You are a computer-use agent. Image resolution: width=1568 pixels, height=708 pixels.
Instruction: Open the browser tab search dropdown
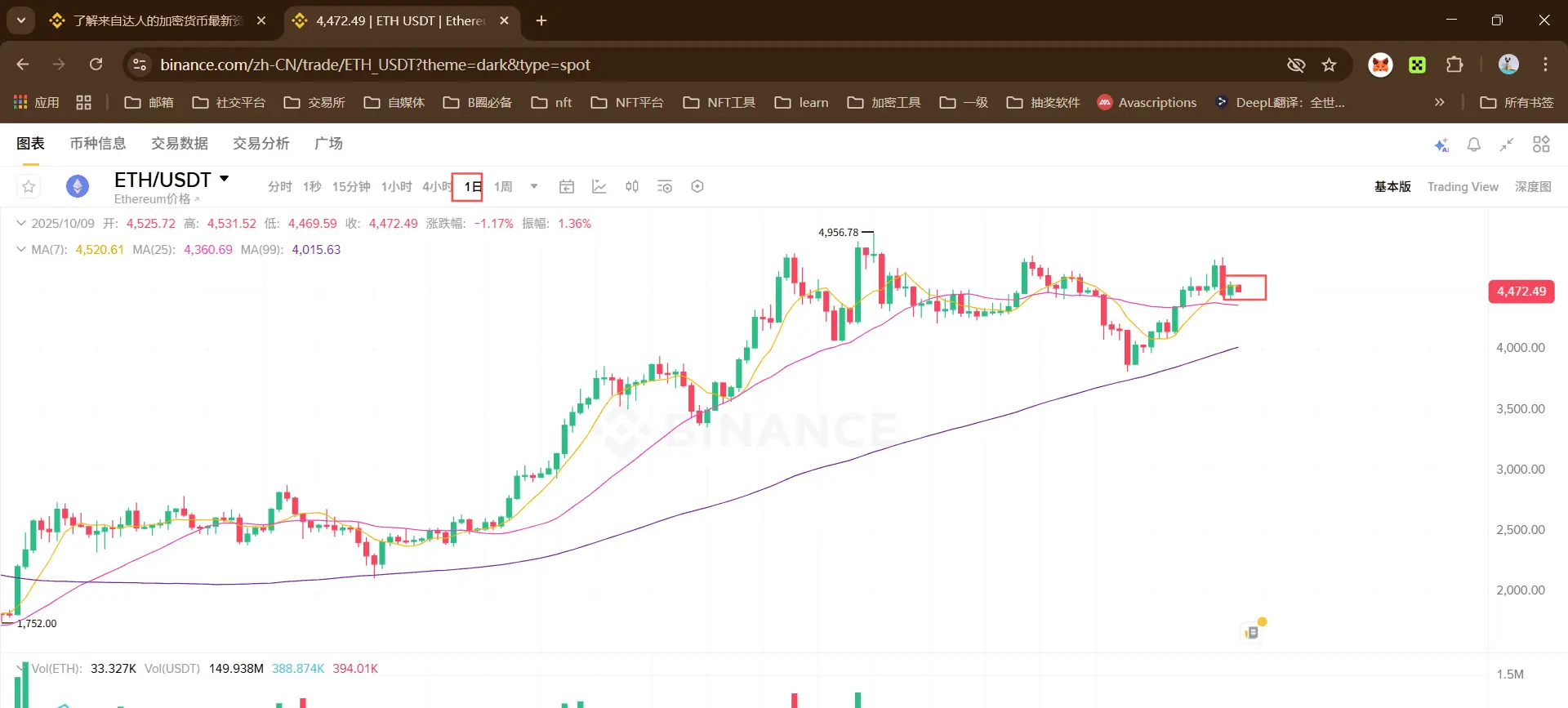pos(21,20)
